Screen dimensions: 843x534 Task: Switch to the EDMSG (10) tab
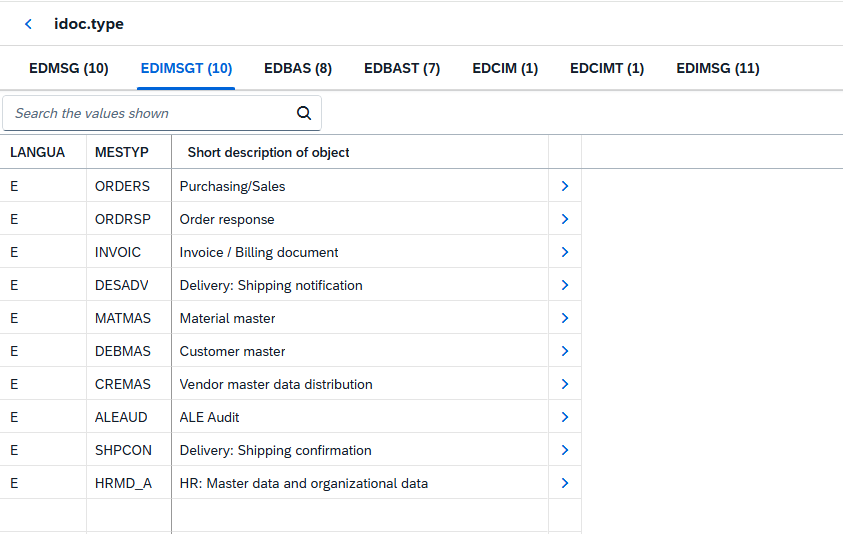tap(69, 68)
